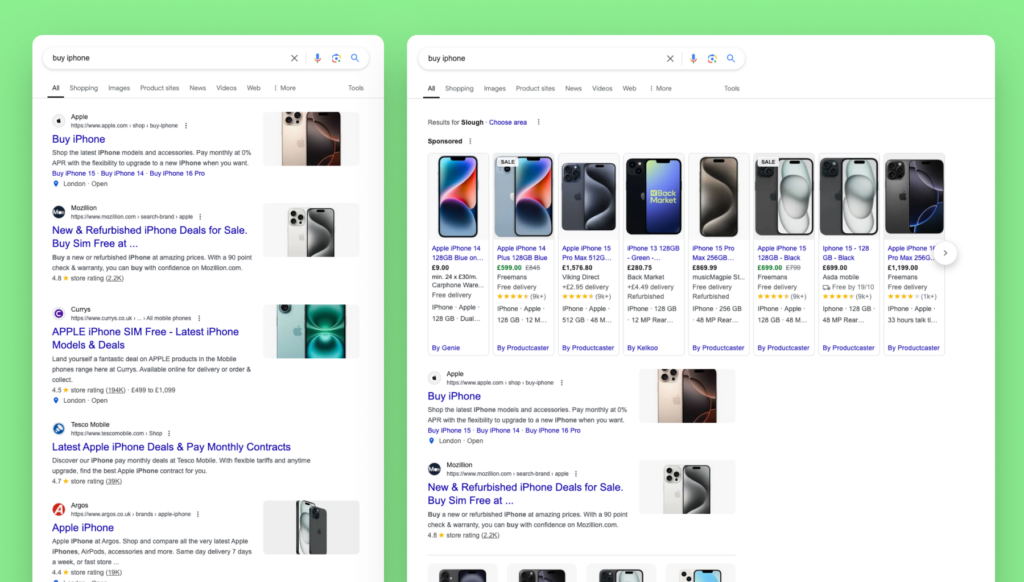Click the blue magnifier search icon
This screenshot has width=1024, height=582.
(x=355, y=58)
